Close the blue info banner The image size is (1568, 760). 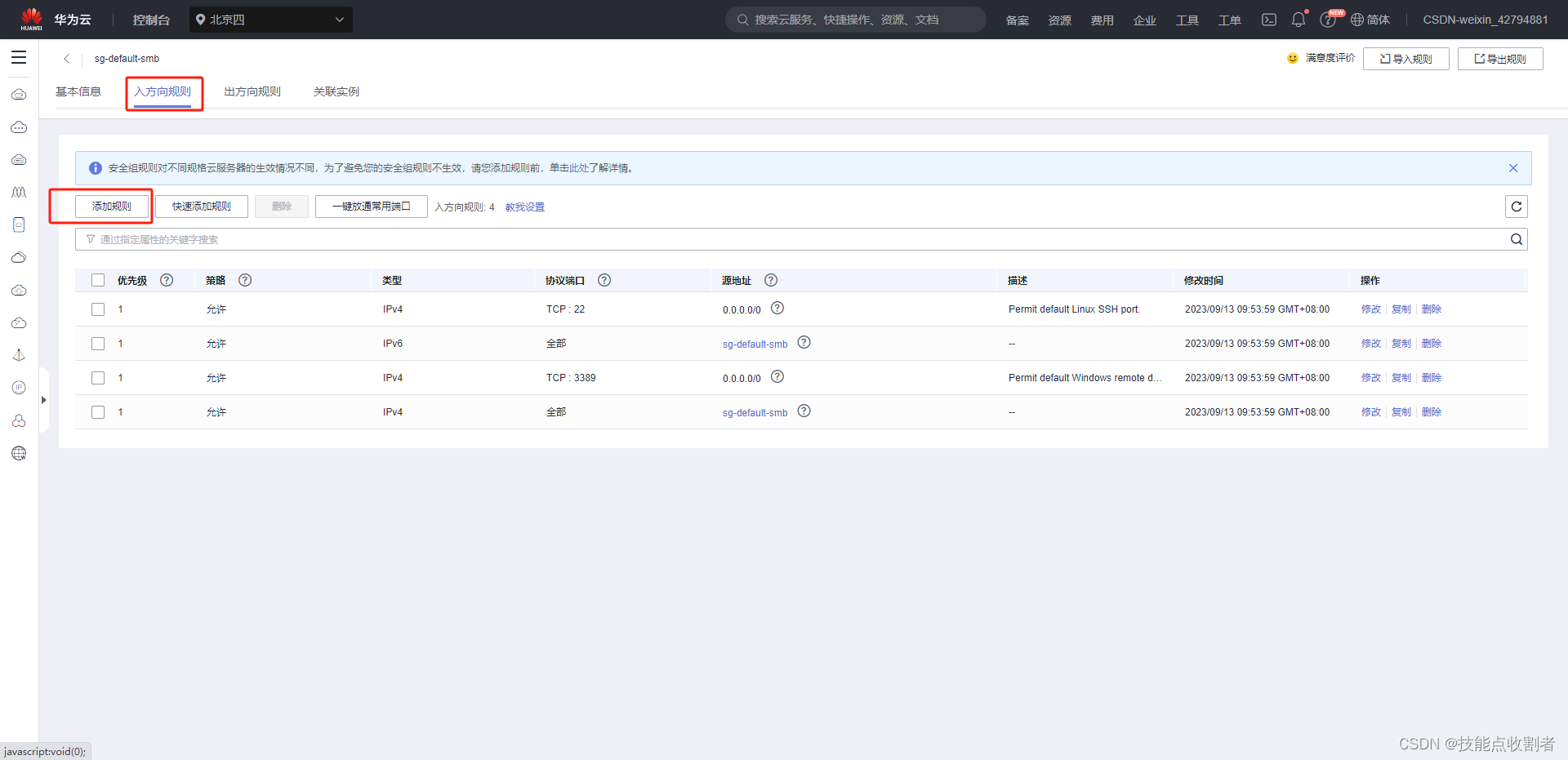(x=1513, y=168)
